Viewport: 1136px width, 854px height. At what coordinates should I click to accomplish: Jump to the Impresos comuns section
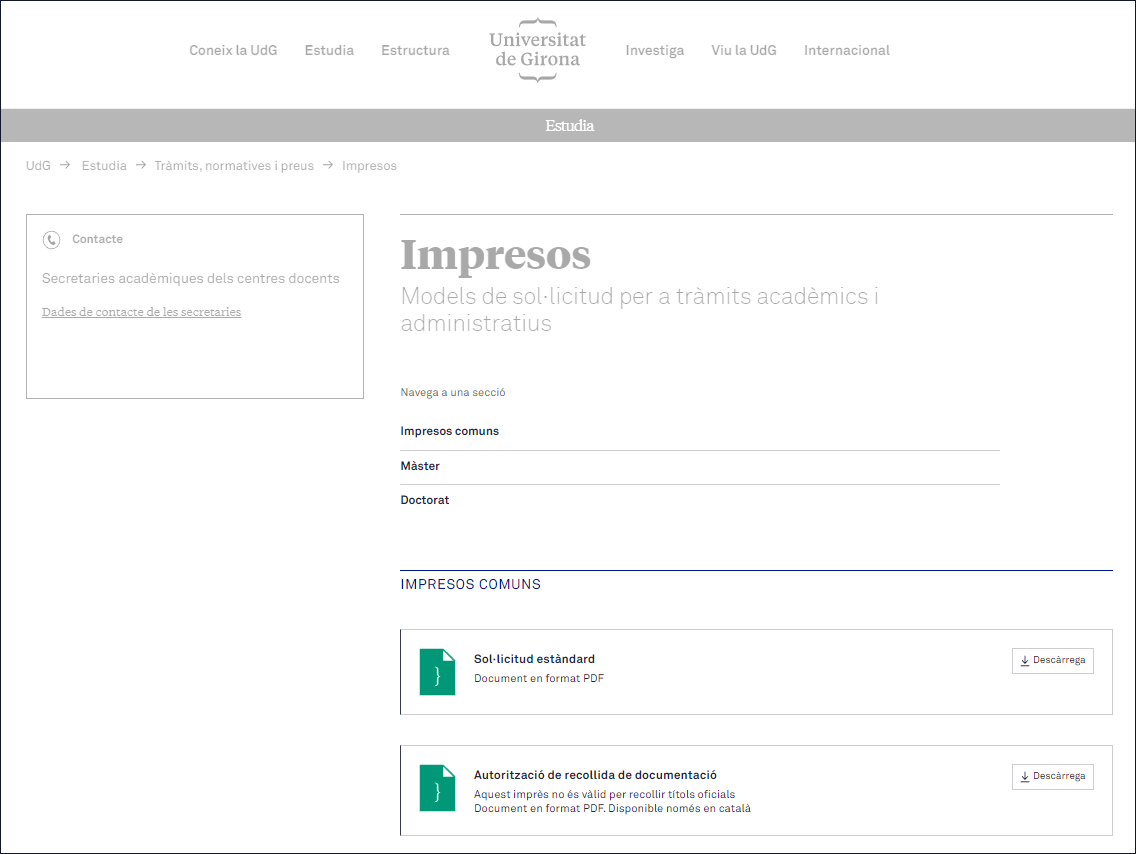[449, 432]
